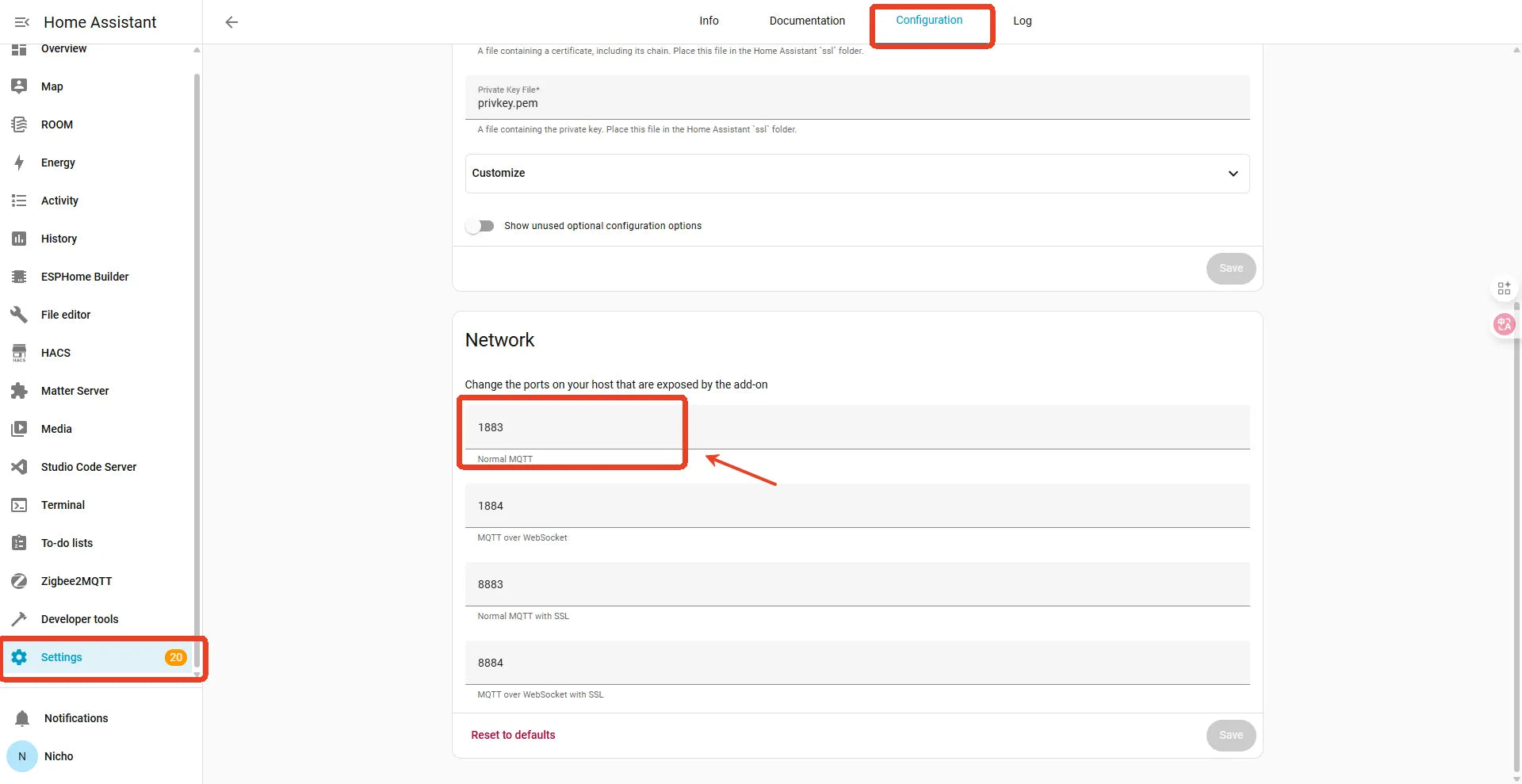Open ESPHome Builder chip icon
The image size is (1522, 784).
[x=19, y=277]
